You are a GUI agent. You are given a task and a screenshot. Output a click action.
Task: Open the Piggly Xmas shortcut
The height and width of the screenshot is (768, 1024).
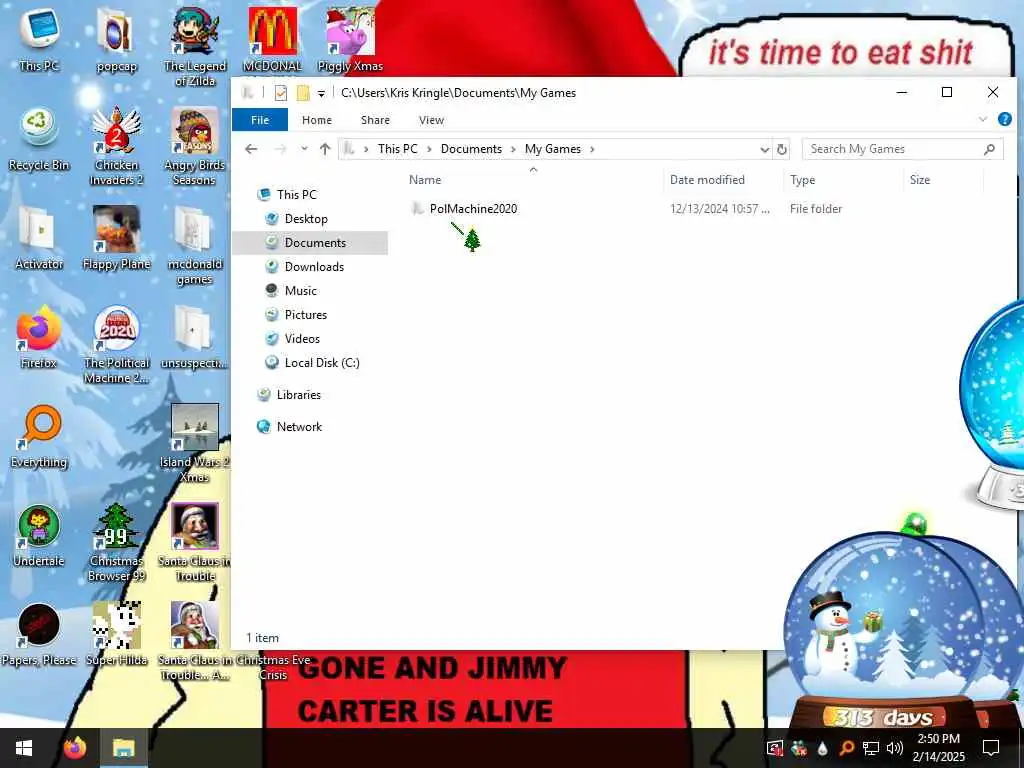coord(350,39)
